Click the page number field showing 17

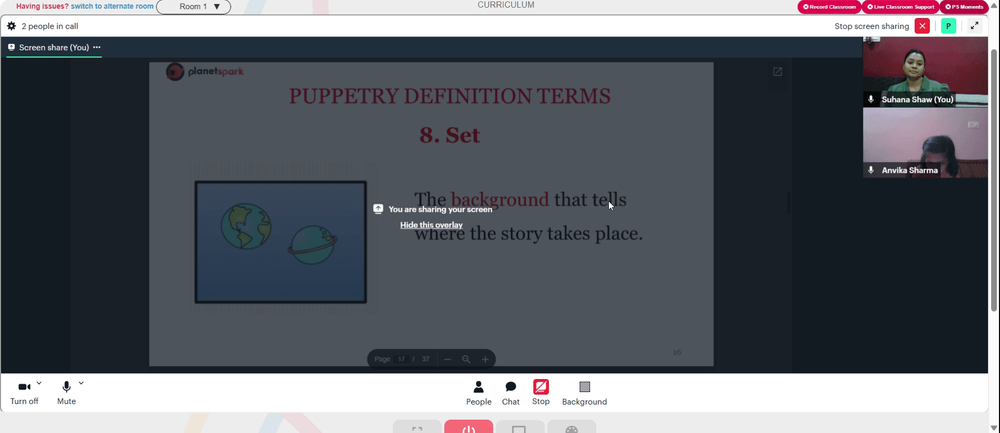402,360
